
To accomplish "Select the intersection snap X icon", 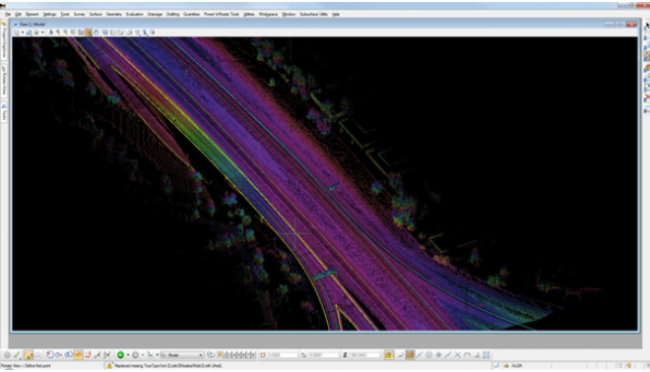I will click(458, 355).
